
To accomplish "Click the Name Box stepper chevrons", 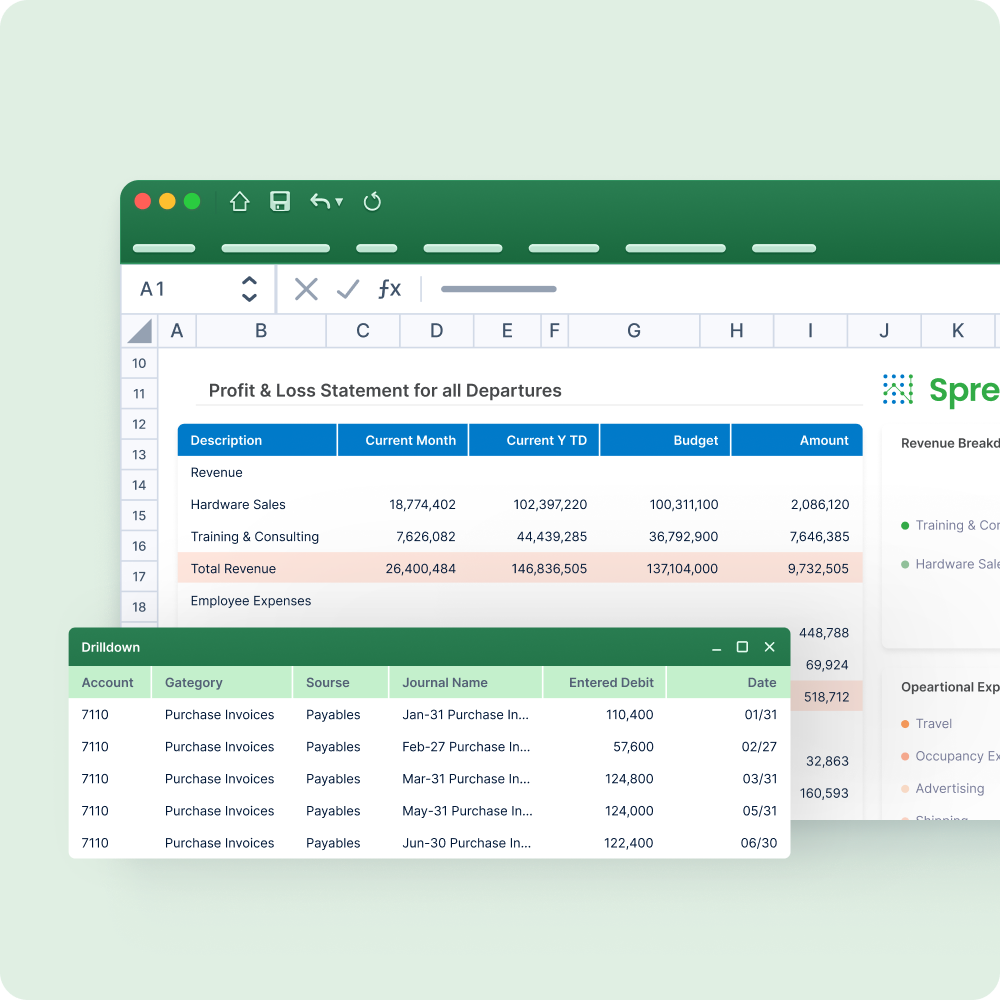I will (x=250, y=289).
